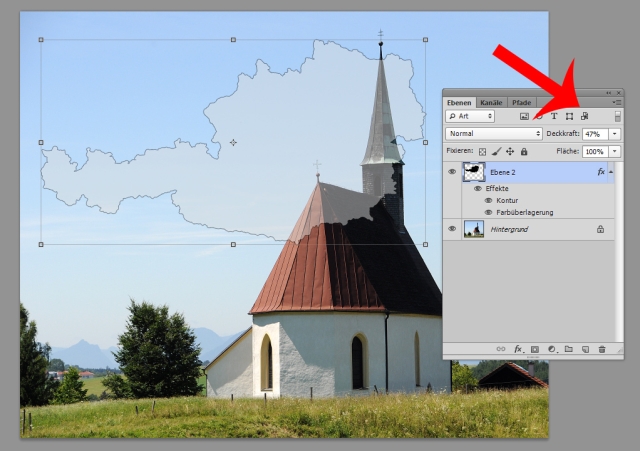
Task: Click the Deckkraft label
Action: [x=562, y=133]
